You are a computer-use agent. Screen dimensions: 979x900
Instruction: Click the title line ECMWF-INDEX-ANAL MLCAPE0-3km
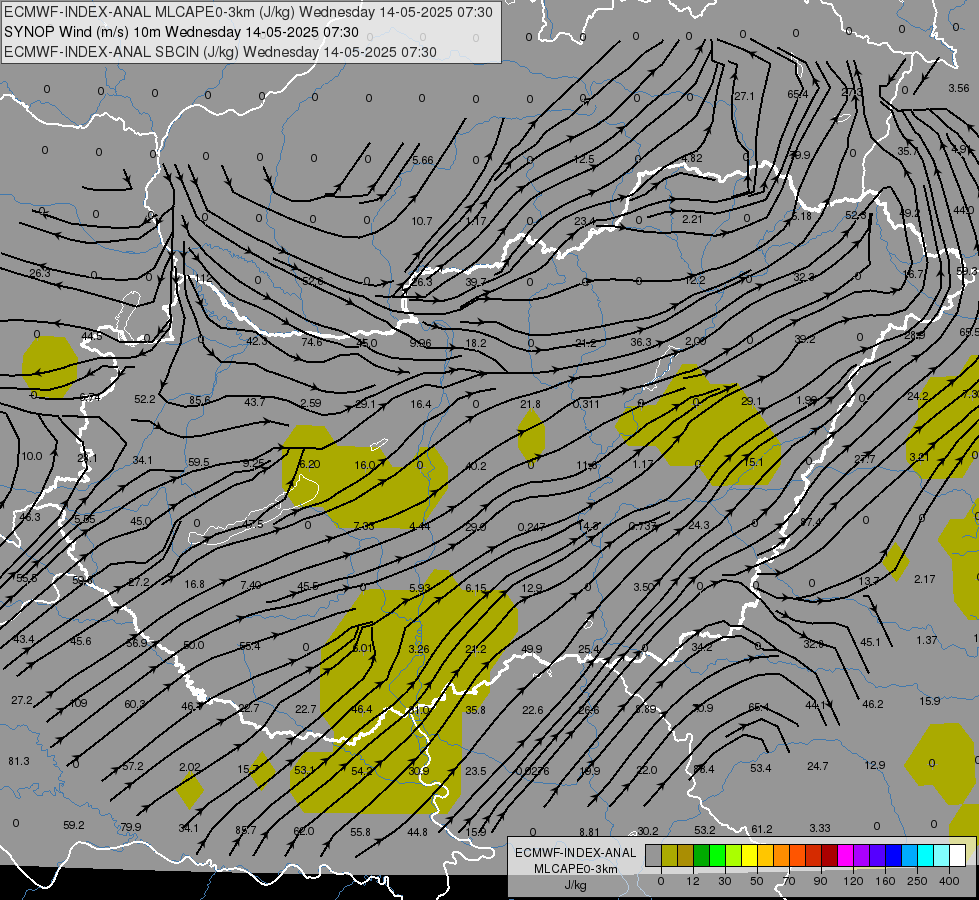(248, 12)
